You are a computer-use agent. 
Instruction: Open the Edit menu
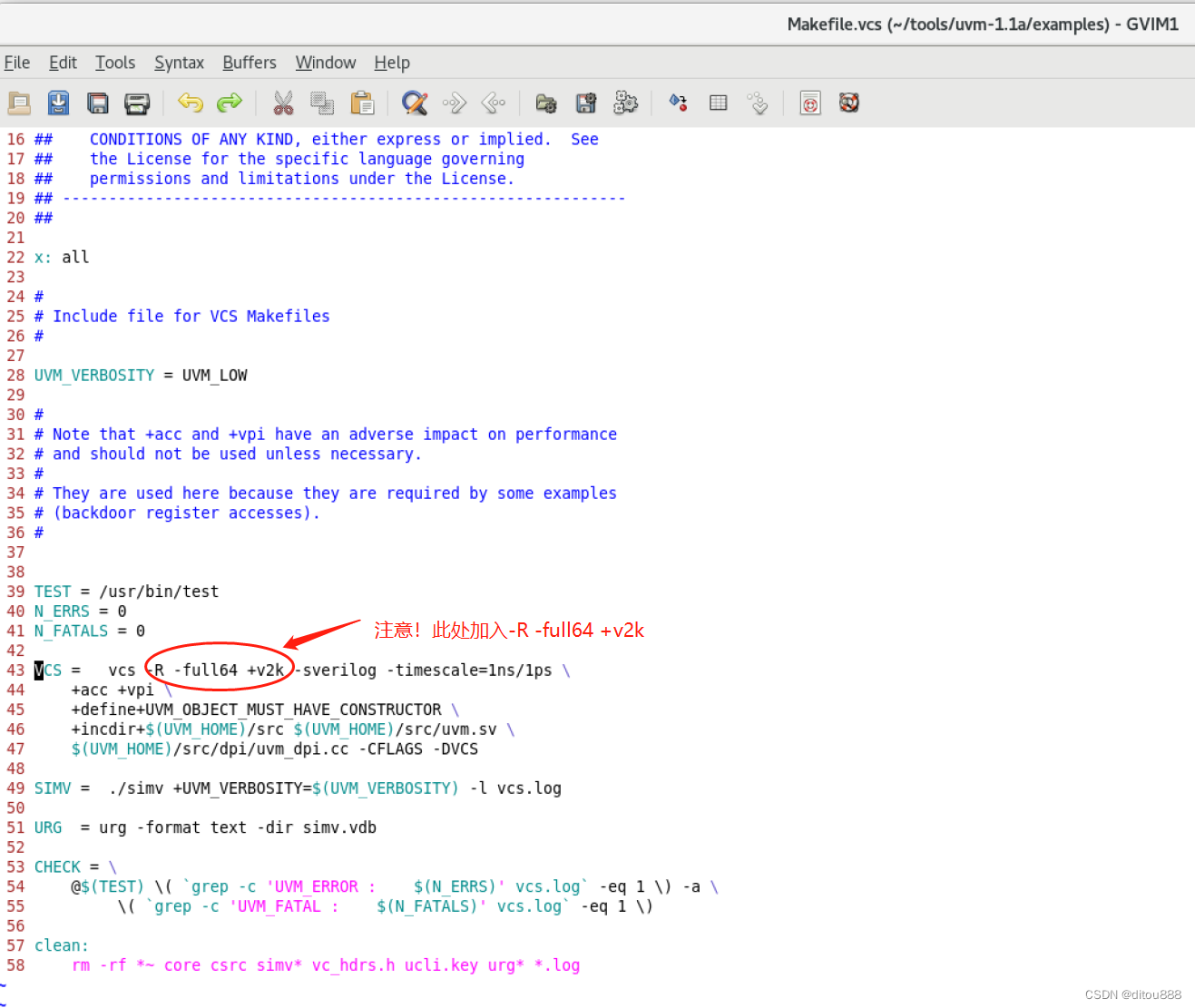63,63
